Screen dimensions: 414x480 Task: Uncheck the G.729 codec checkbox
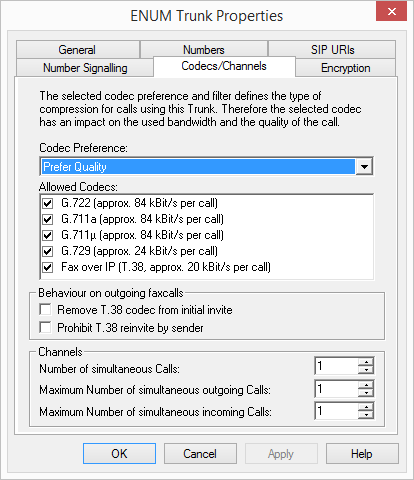(48, 251)
